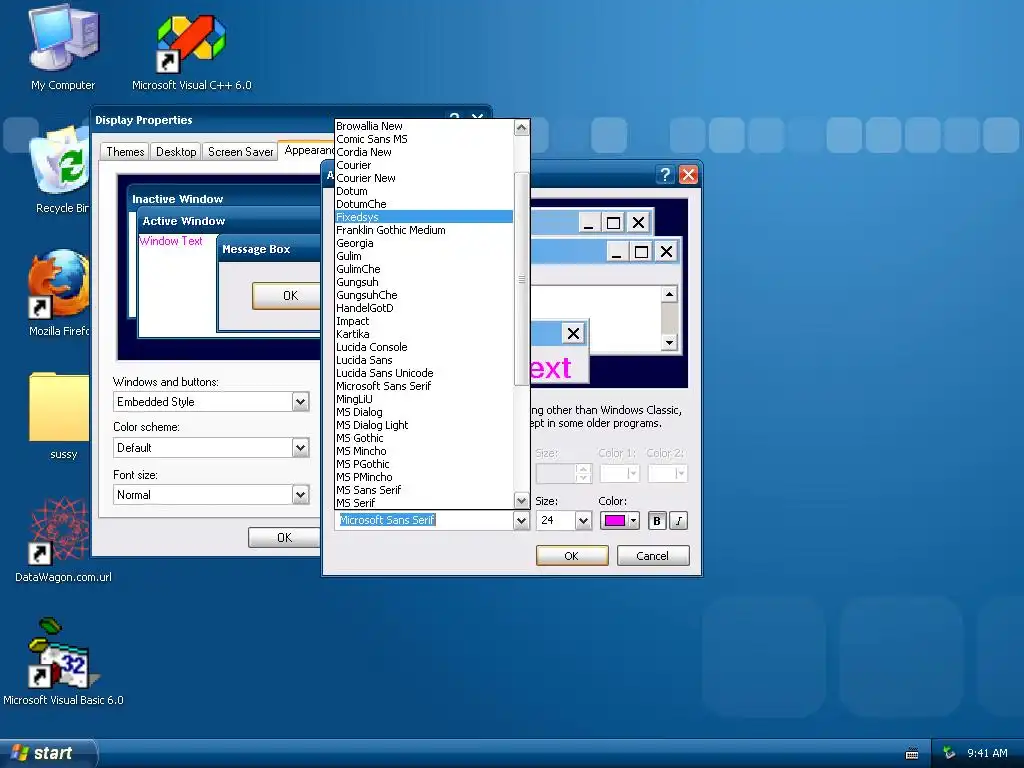Image resolution: width=1024 pixels, height=768 pixels.
Task: Switch to the Themes tab
Action: tap(125, 152)
